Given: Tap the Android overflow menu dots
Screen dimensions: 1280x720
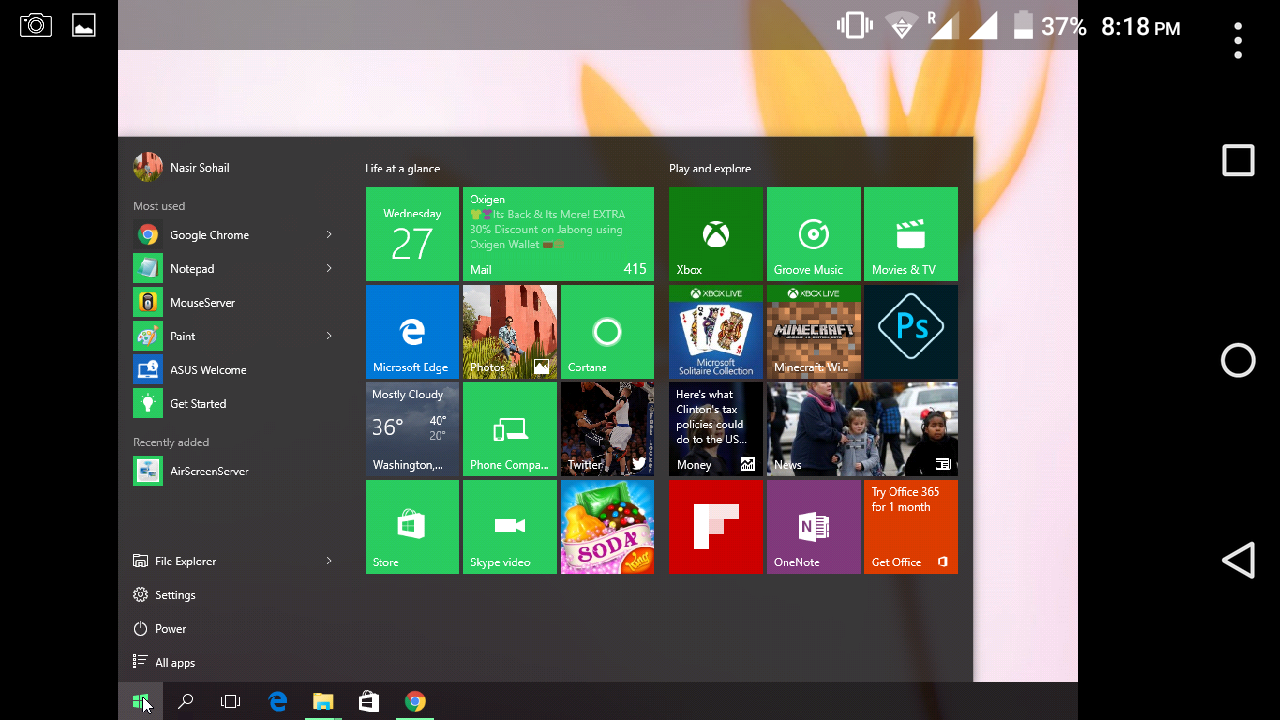Looking at the screenshot, I should point(1238,41).
